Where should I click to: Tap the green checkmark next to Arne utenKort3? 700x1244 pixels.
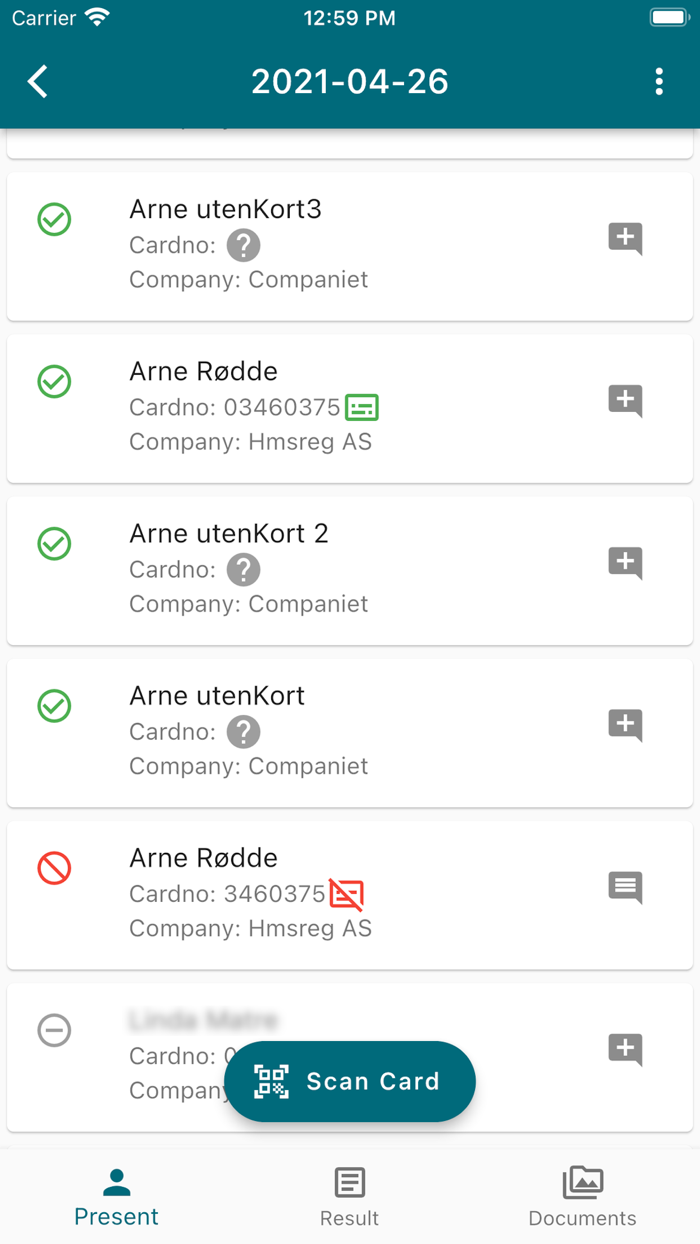(54, 219)
